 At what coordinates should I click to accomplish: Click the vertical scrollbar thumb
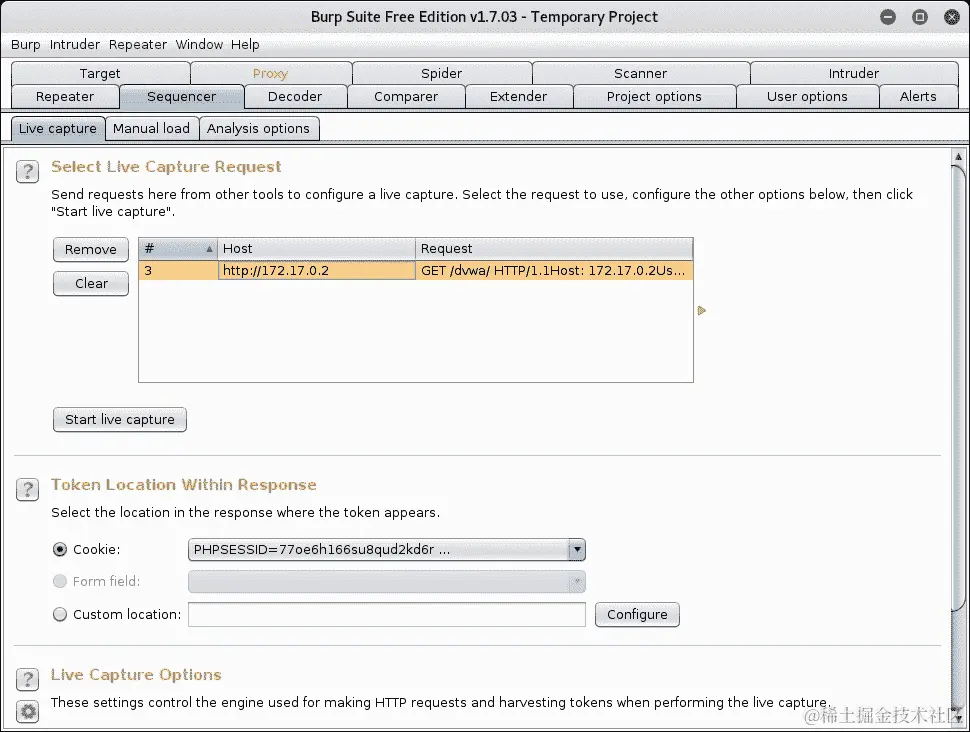pyautogui.click(x=958, y=390)
